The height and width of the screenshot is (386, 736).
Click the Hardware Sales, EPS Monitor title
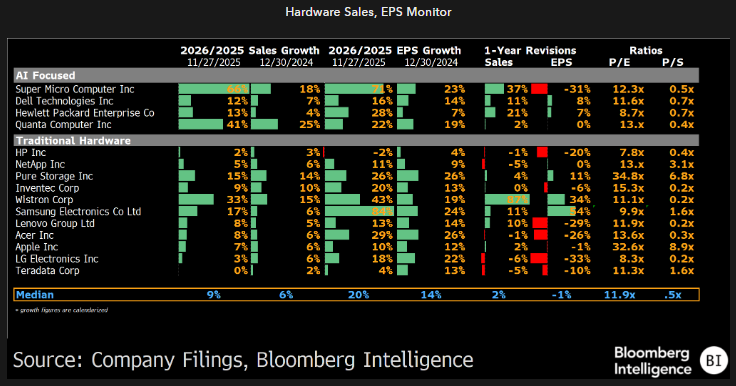click(x=368, y=12)
